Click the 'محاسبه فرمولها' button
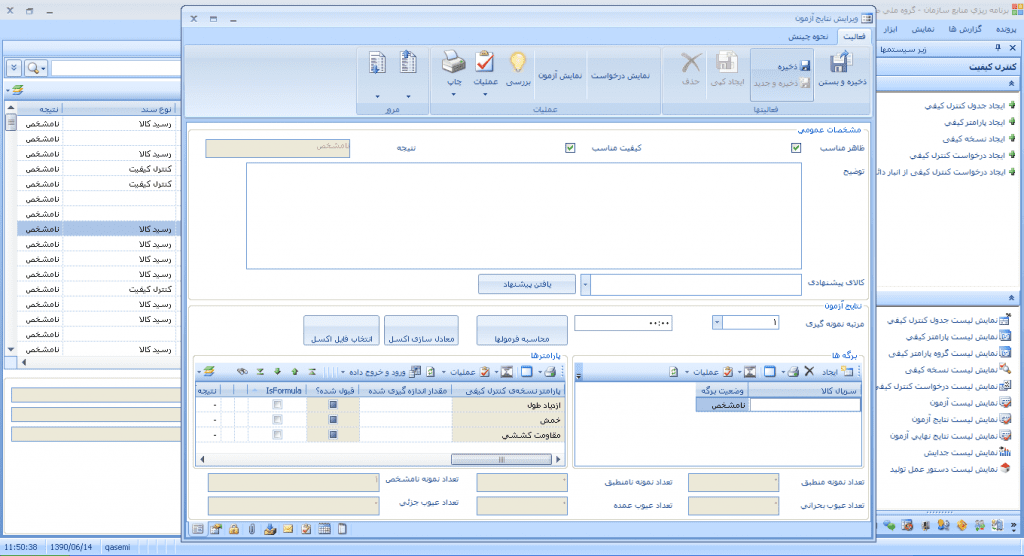This screenshot has width=1024, height=556. pos(522,340)
